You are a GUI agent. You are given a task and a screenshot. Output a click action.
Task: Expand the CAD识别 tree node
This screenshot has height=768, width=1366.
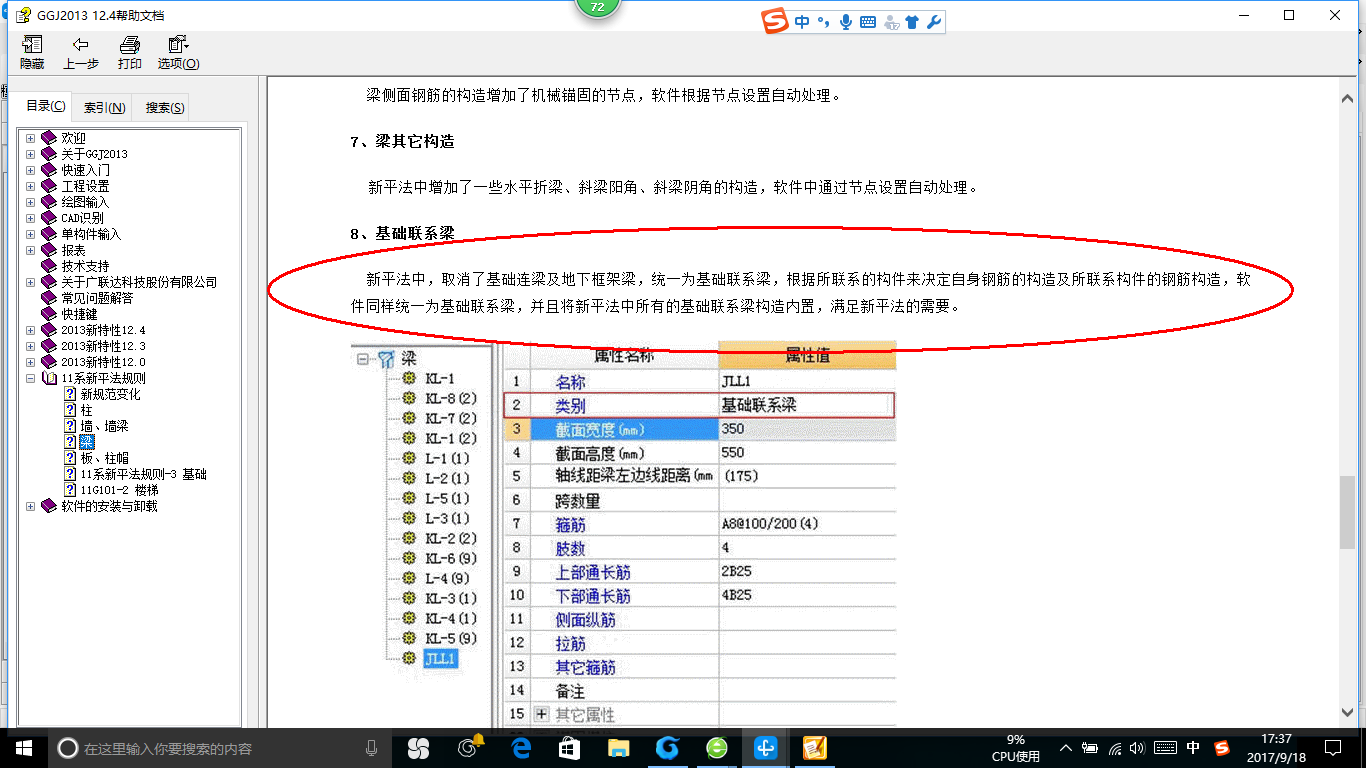tap(30, 218)
